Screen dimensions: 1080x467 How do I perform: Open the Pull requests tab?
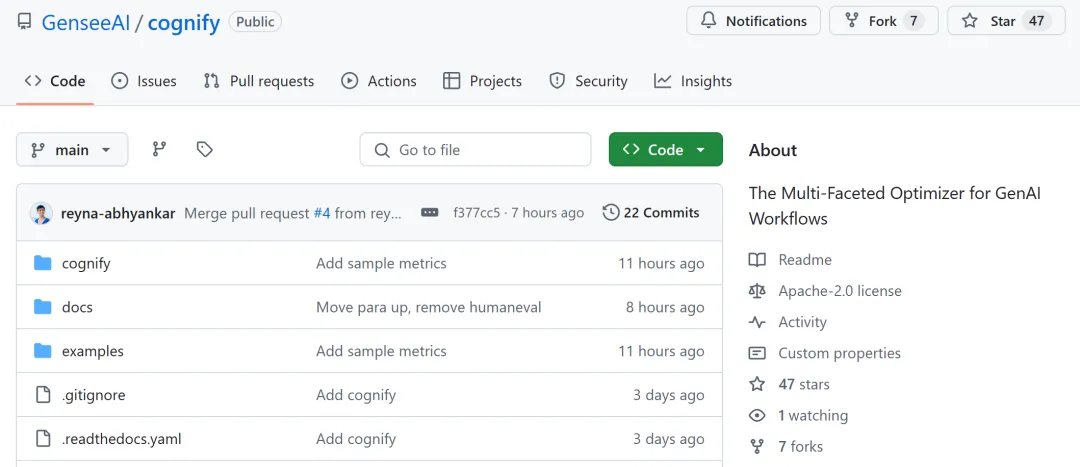(x=259, y=81)
